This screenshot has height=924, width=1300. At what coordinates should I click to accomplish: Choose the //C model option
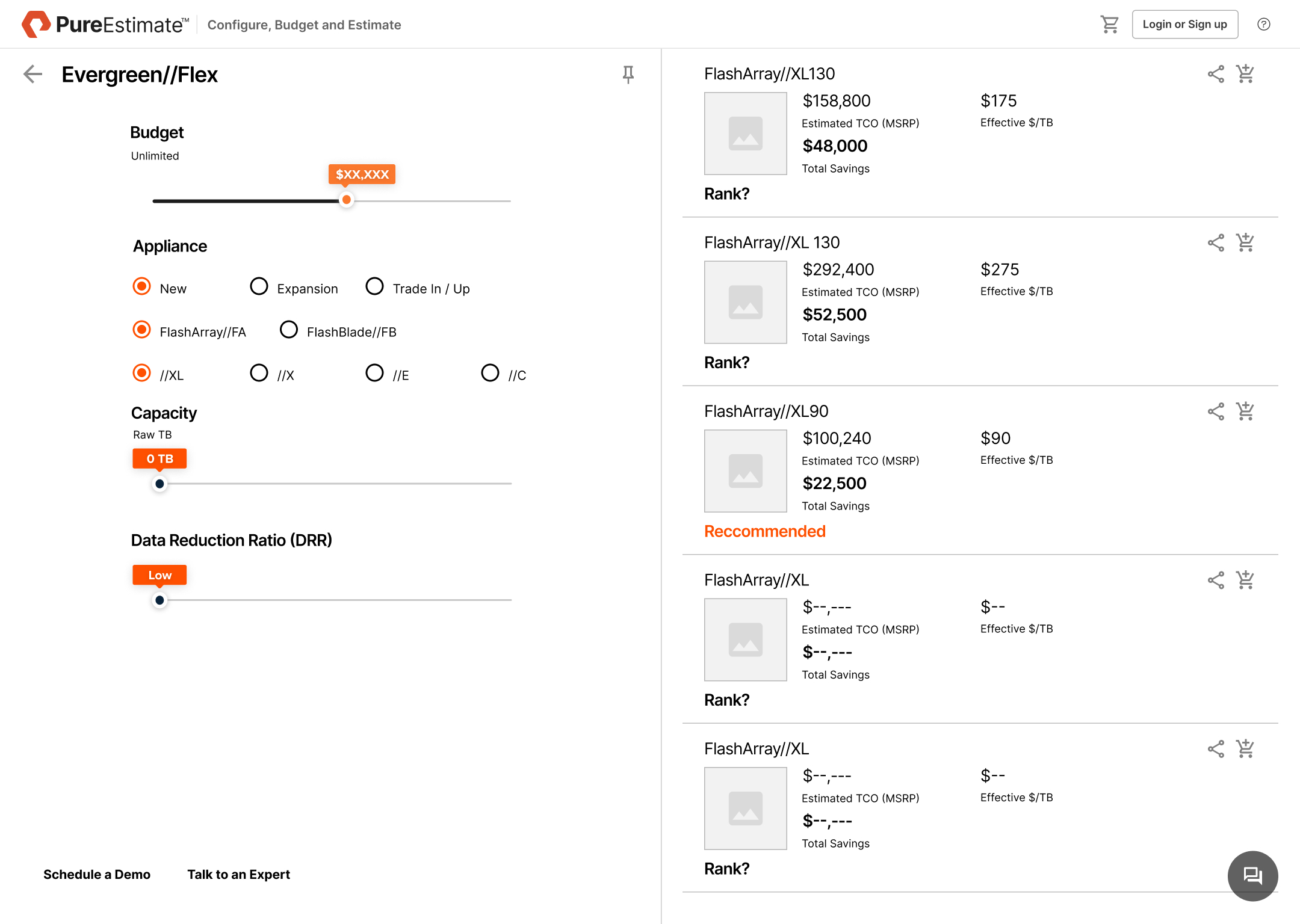490,373
